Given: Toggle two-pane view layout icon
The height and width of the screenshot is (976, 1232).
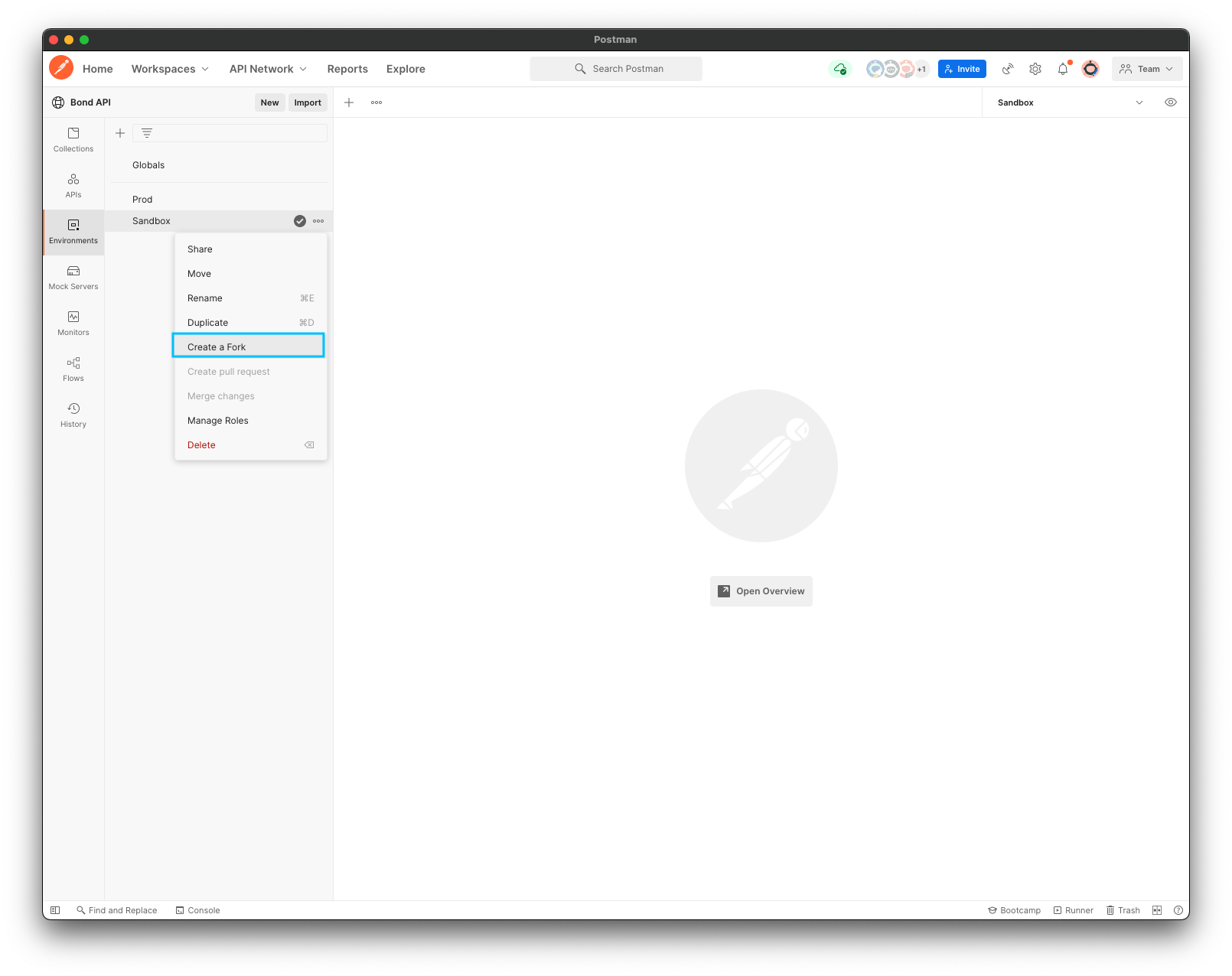Looking at the screenshot, I should [1157, 910].
